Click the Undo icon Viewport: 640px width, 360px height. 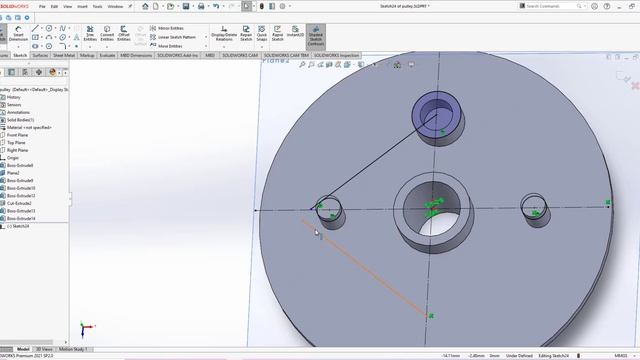click(216, 6)
